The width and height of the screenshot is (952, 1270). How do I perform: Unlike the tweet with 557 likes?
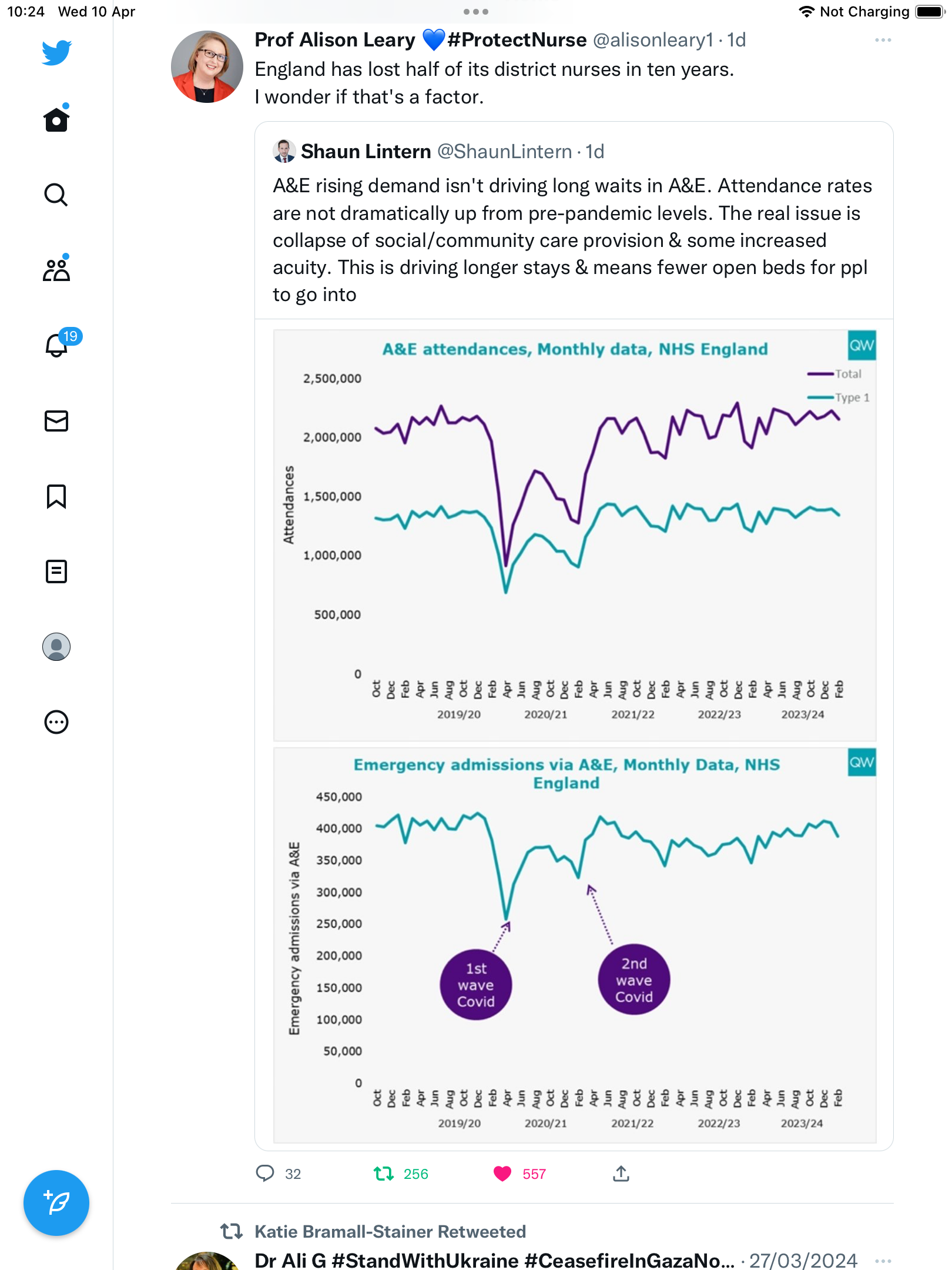(502, 1174)
